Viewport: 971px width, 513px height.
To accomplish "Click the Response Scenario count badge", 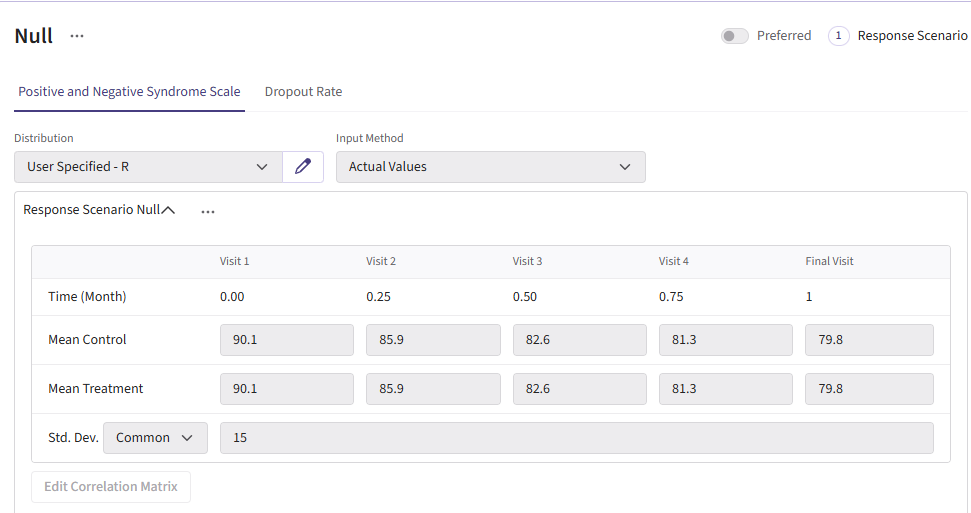I will pos(839,36).
